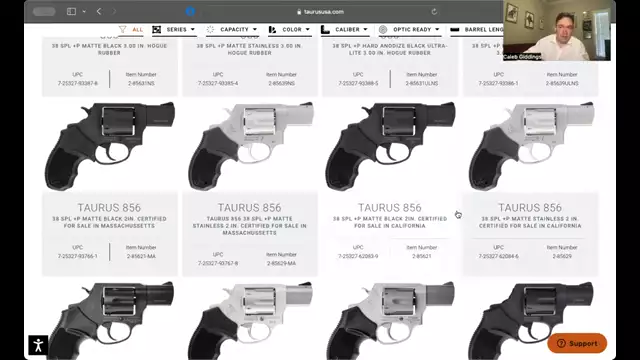Click UPC value 7-25327-62084-6
This screenshot has width=640, height=360.
(498, 256)
